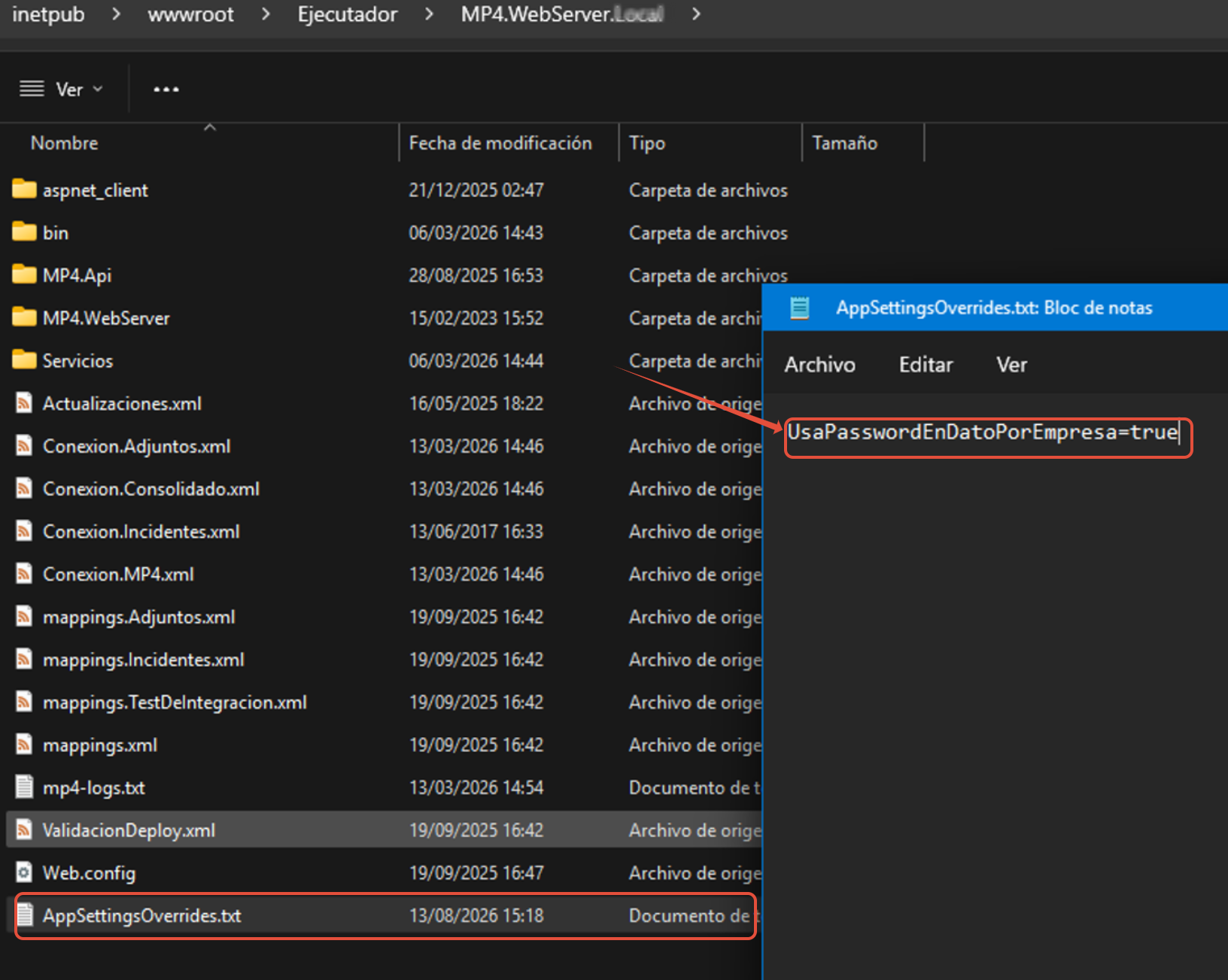Select the file name Actualizaciones.xml
The width and height of the screenshot is (1228, 980).
pyautogui.click(x=122, y=404)
